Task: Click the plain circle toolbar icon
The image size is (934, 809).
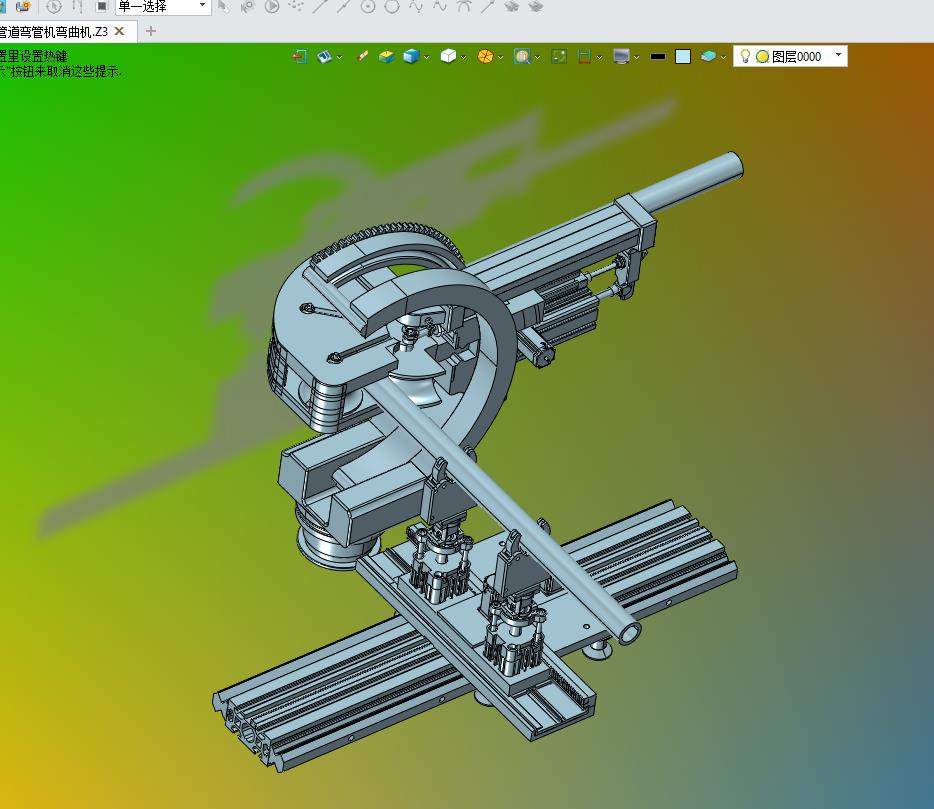Action: tap(392, 7)
